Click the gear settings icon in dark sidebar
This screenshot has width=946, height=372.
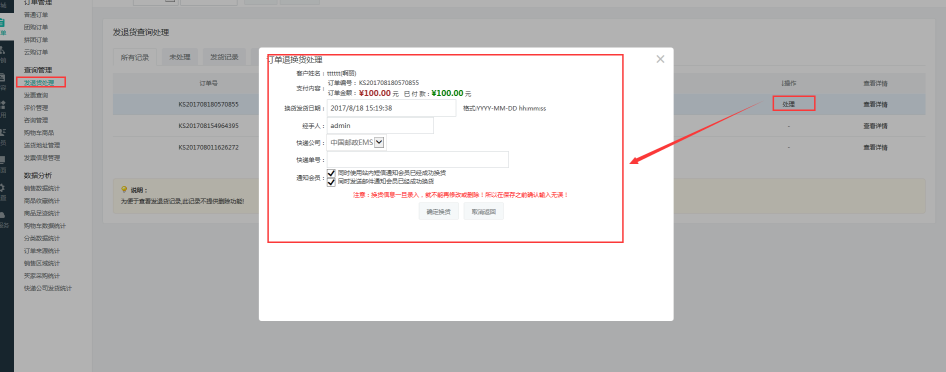(3, 188)
